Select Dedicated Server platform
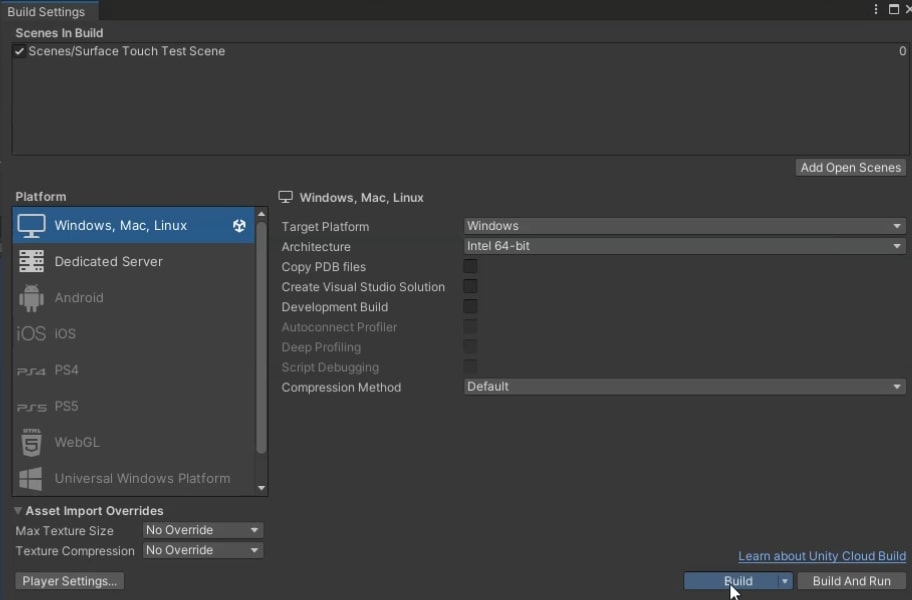912x600 pixels. [133, 262]
